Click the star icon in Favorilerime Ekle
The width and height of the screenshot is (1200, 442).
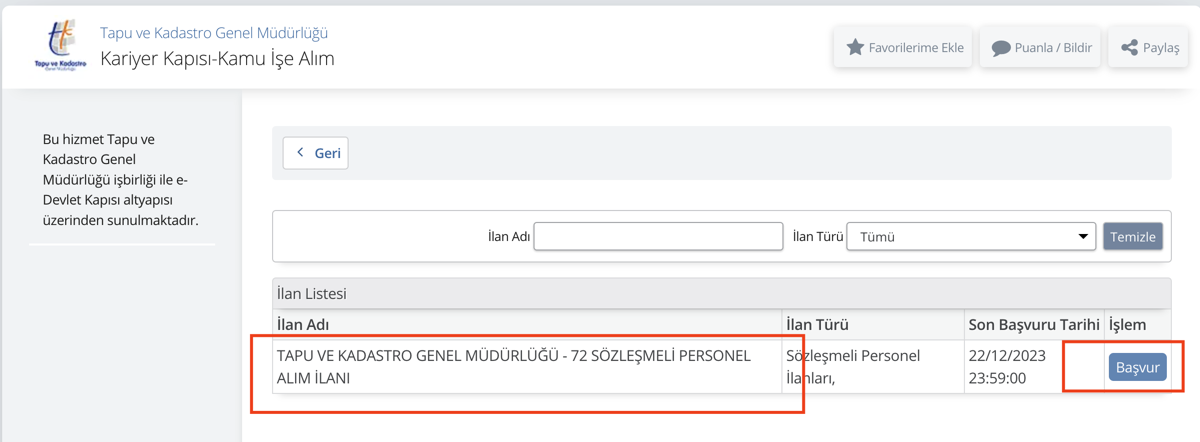pyautogui.click(x=855, y=47)
